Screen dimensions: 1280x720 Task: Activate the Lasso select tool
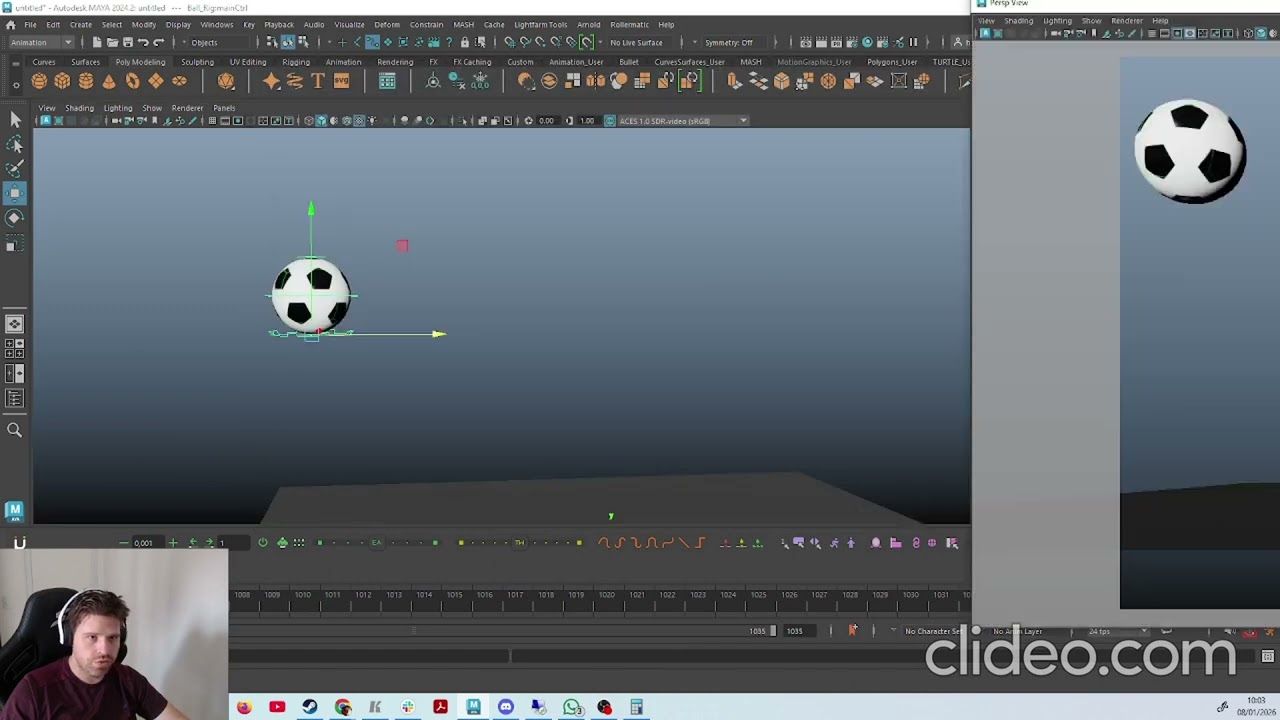click(x=15, y=144)
